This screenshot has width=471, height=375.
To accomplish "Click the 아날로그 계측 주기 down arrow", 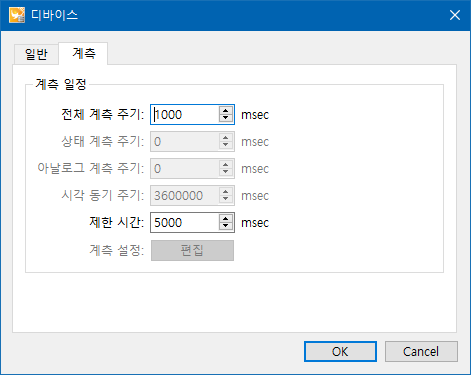I will coord(226,172).
